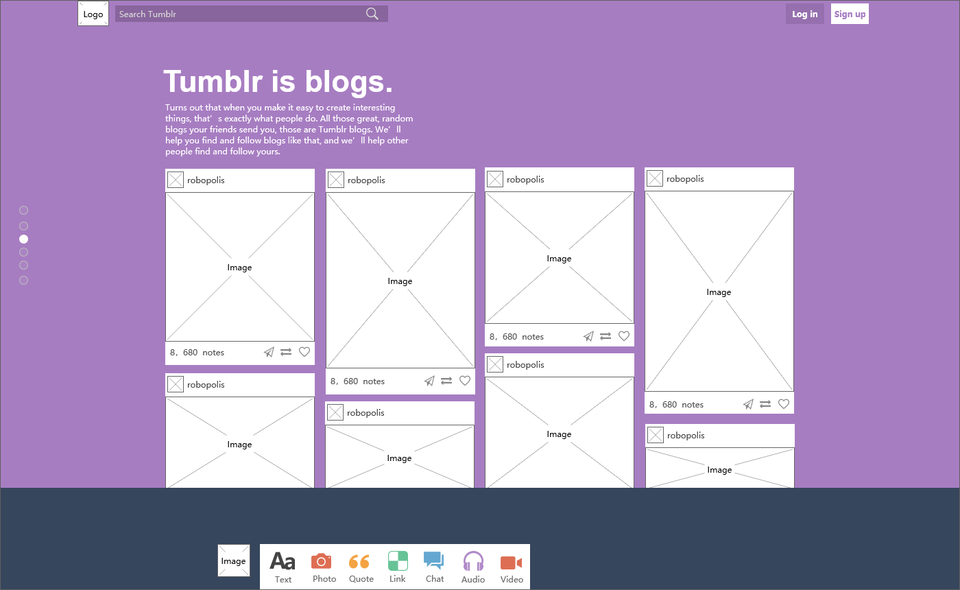
Task: Open the image in first column's top post
Action: click(x=240, y=267)
